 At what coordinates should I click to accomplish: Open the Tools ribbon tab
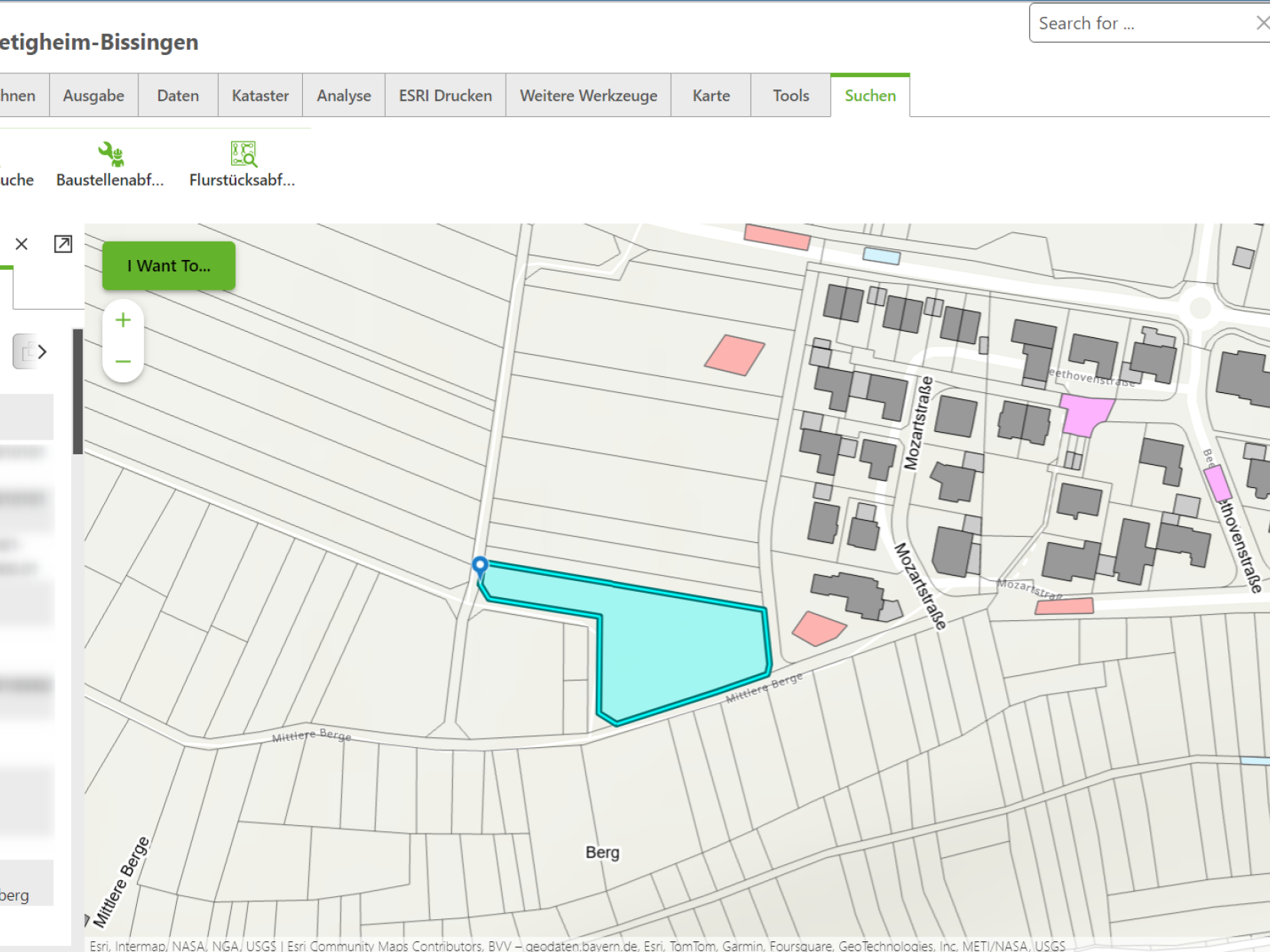790,96
